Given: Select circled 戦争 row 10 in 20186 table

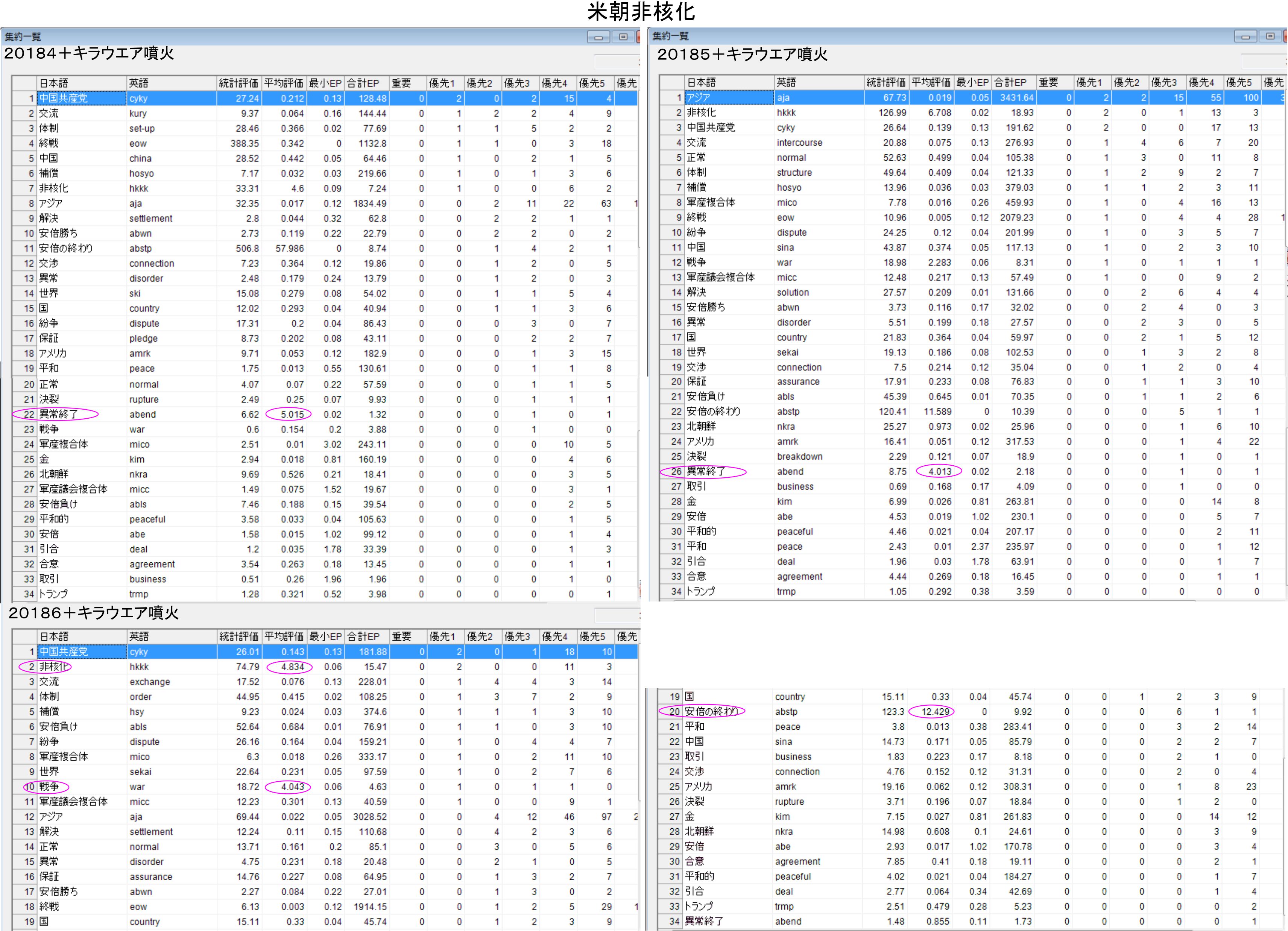Looking at the screenshot, I should click(49, 787).
